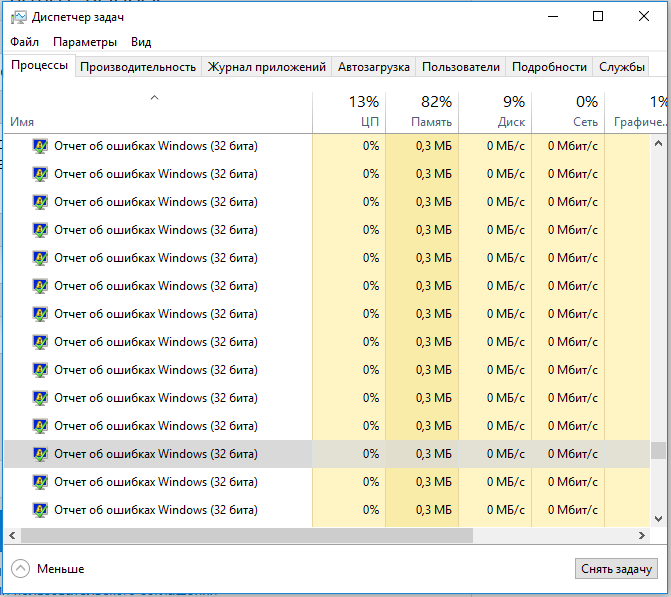This screenshot has width=671, height=597.
Task: Collapse the view with the Меньше label
Action: coord(61,569)
